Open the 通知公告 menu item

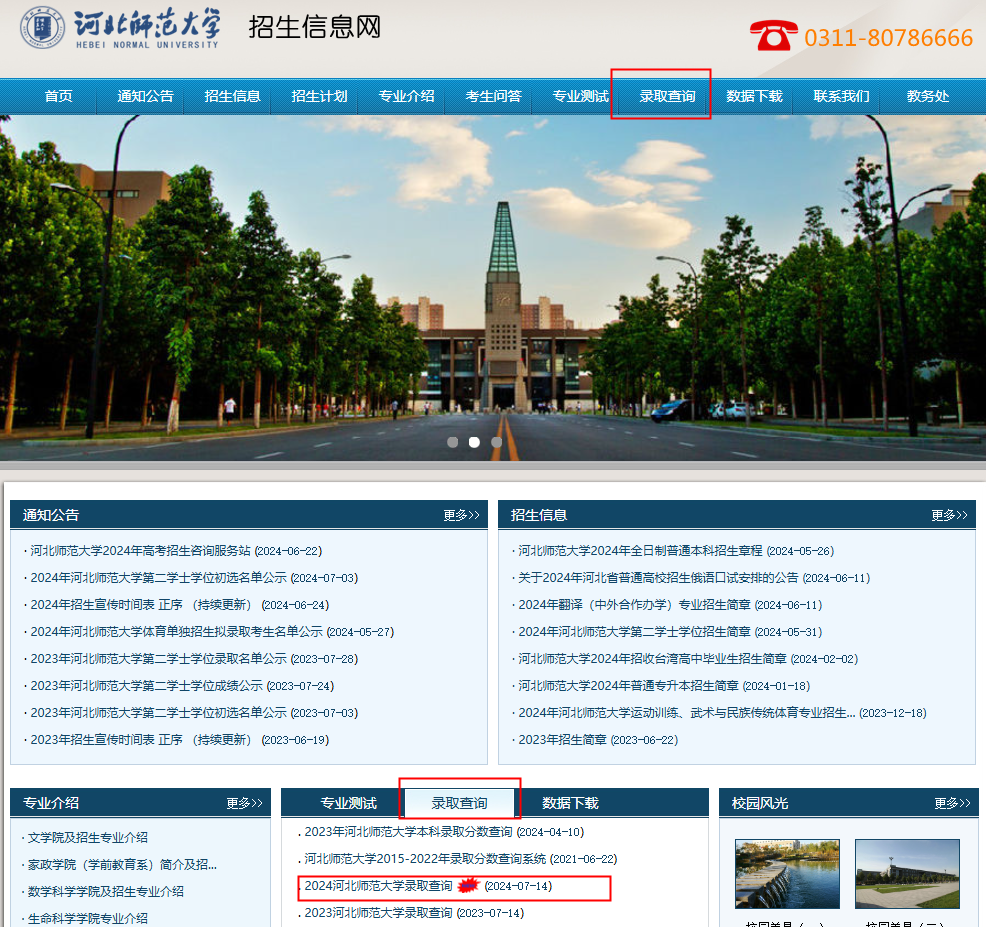click(145, 96)
